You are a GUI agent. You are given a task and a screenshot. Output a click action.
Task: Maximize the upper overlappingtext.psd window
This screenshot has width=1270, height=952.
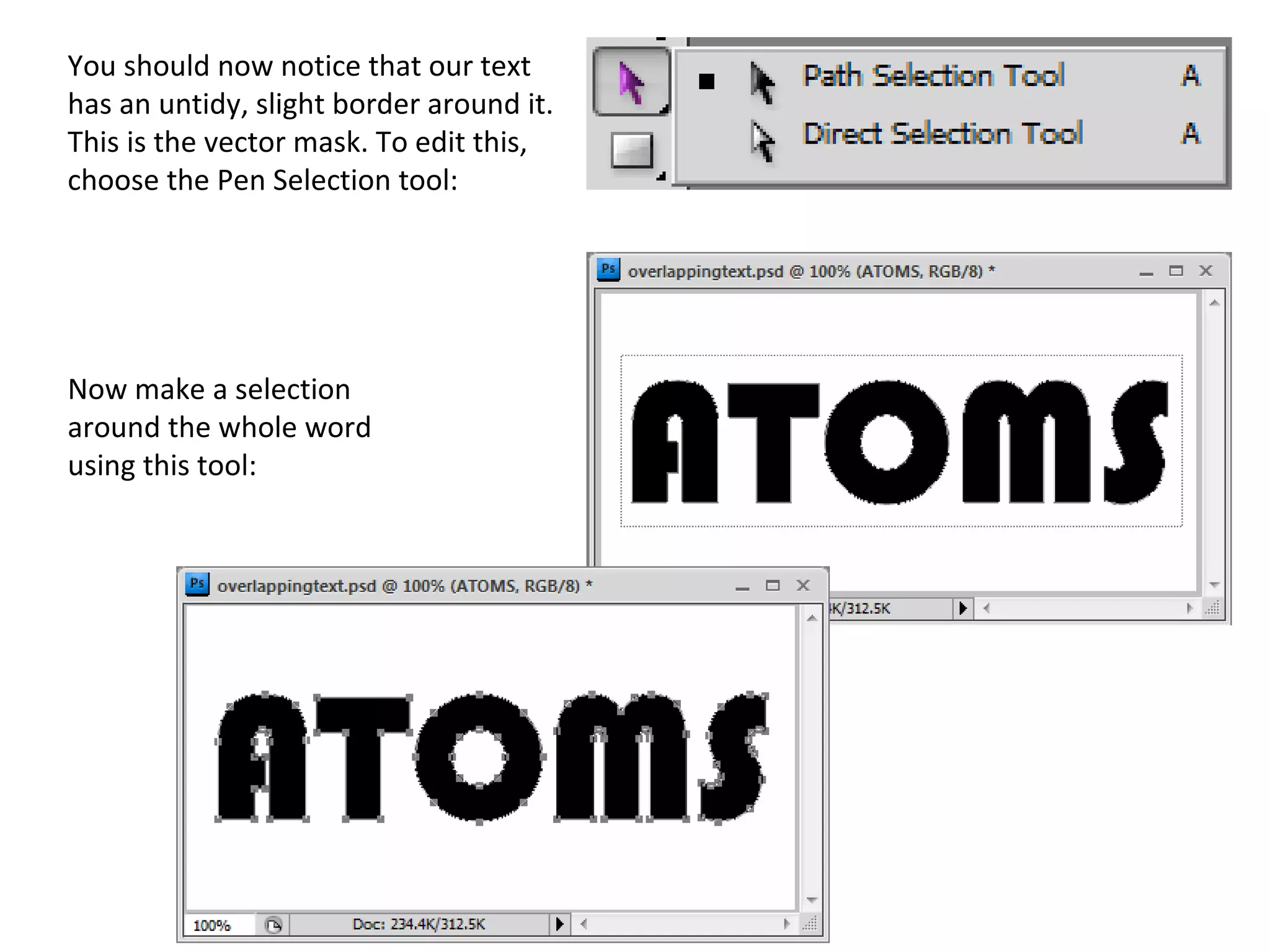1176,271
